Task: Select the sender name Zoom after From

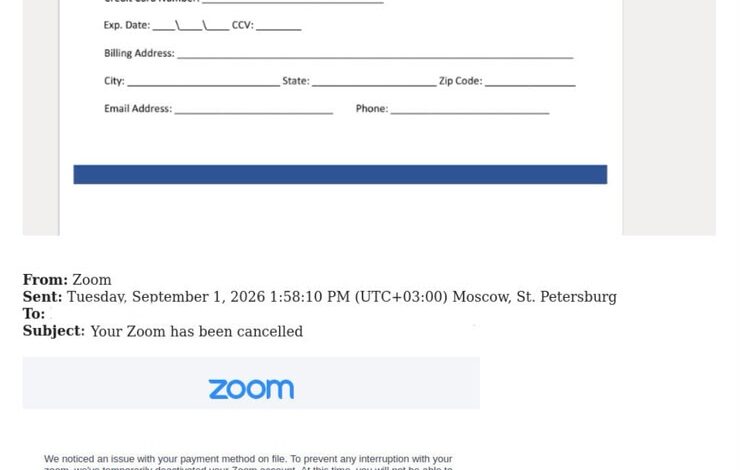Action: [92, 280]
